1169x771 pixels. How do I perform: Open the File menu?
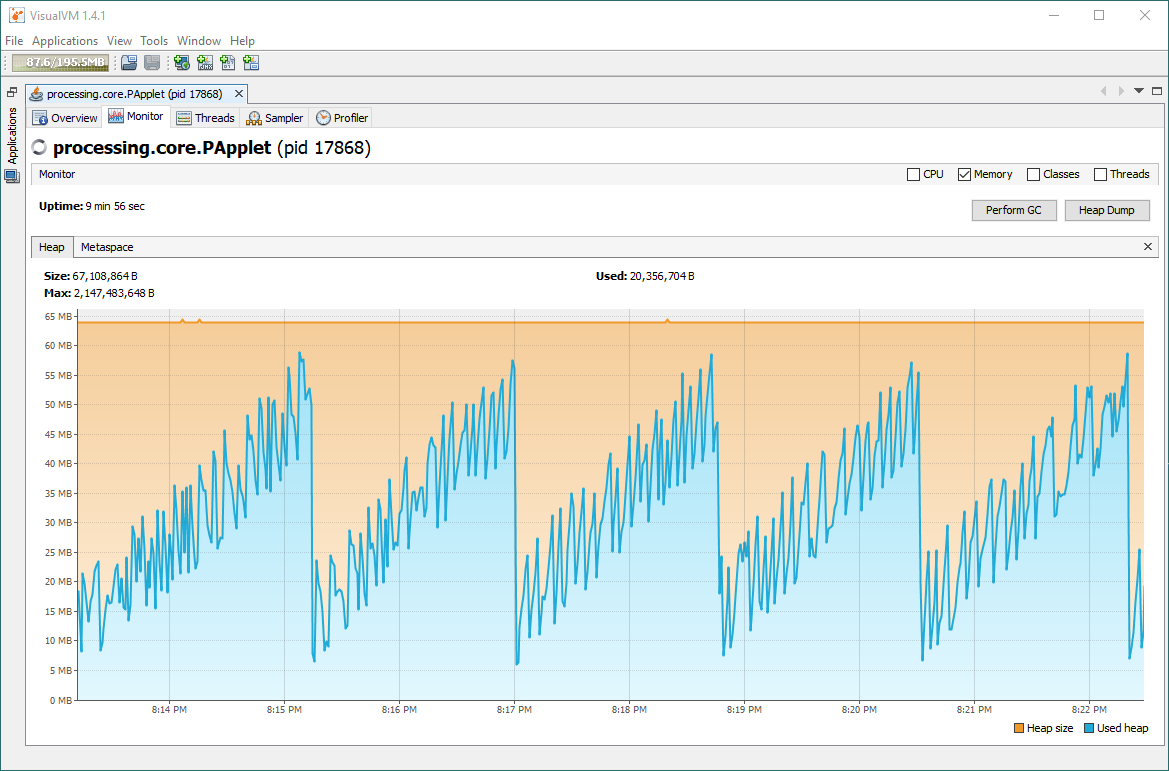coord(14,41)
